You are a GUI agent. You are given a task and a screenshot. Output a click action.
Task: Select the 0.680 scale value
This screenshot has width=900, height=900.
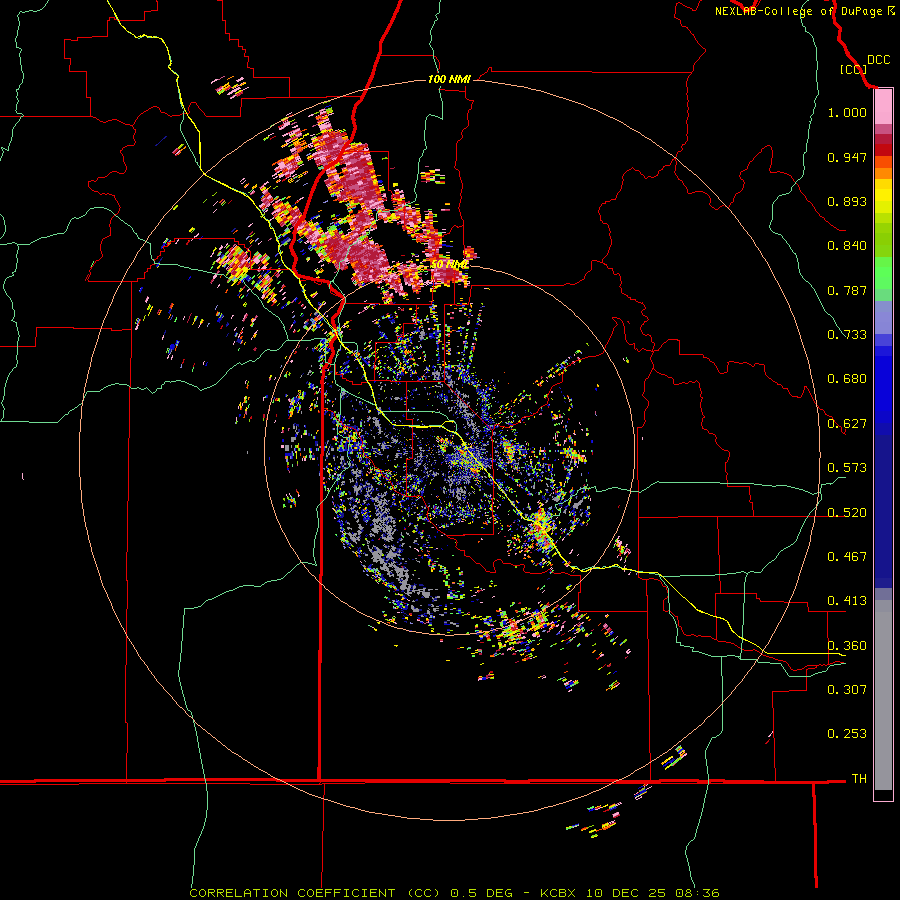pos(847,379)
